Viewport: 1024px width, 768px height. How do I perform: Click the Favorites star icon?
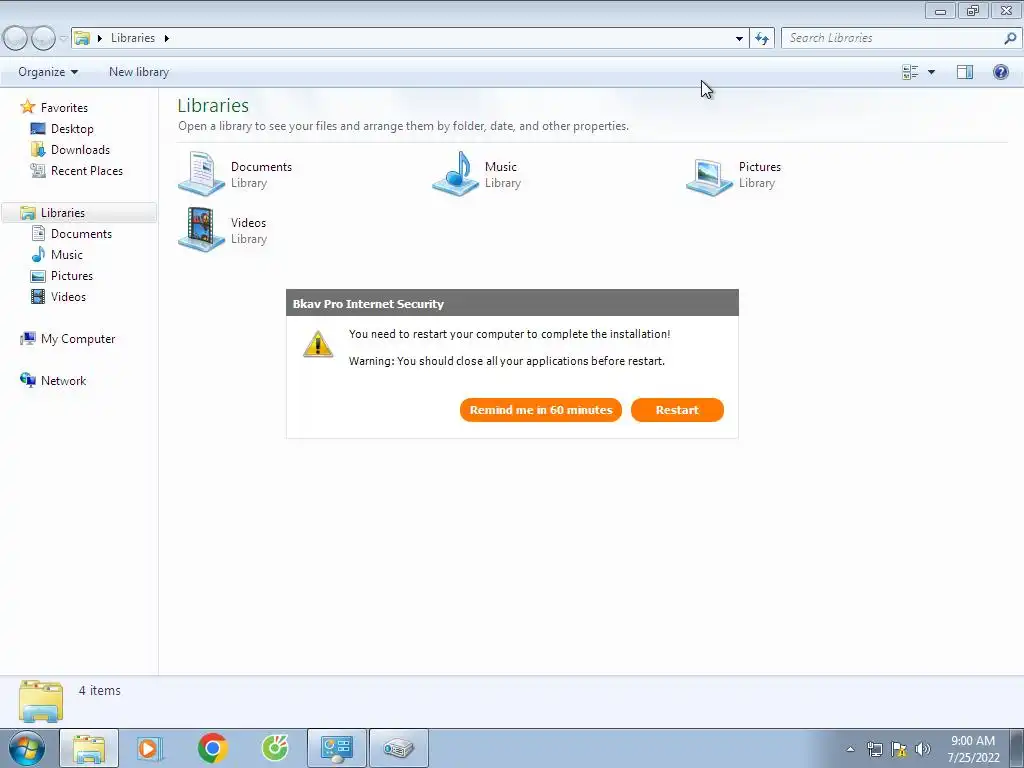coord(27,106)
